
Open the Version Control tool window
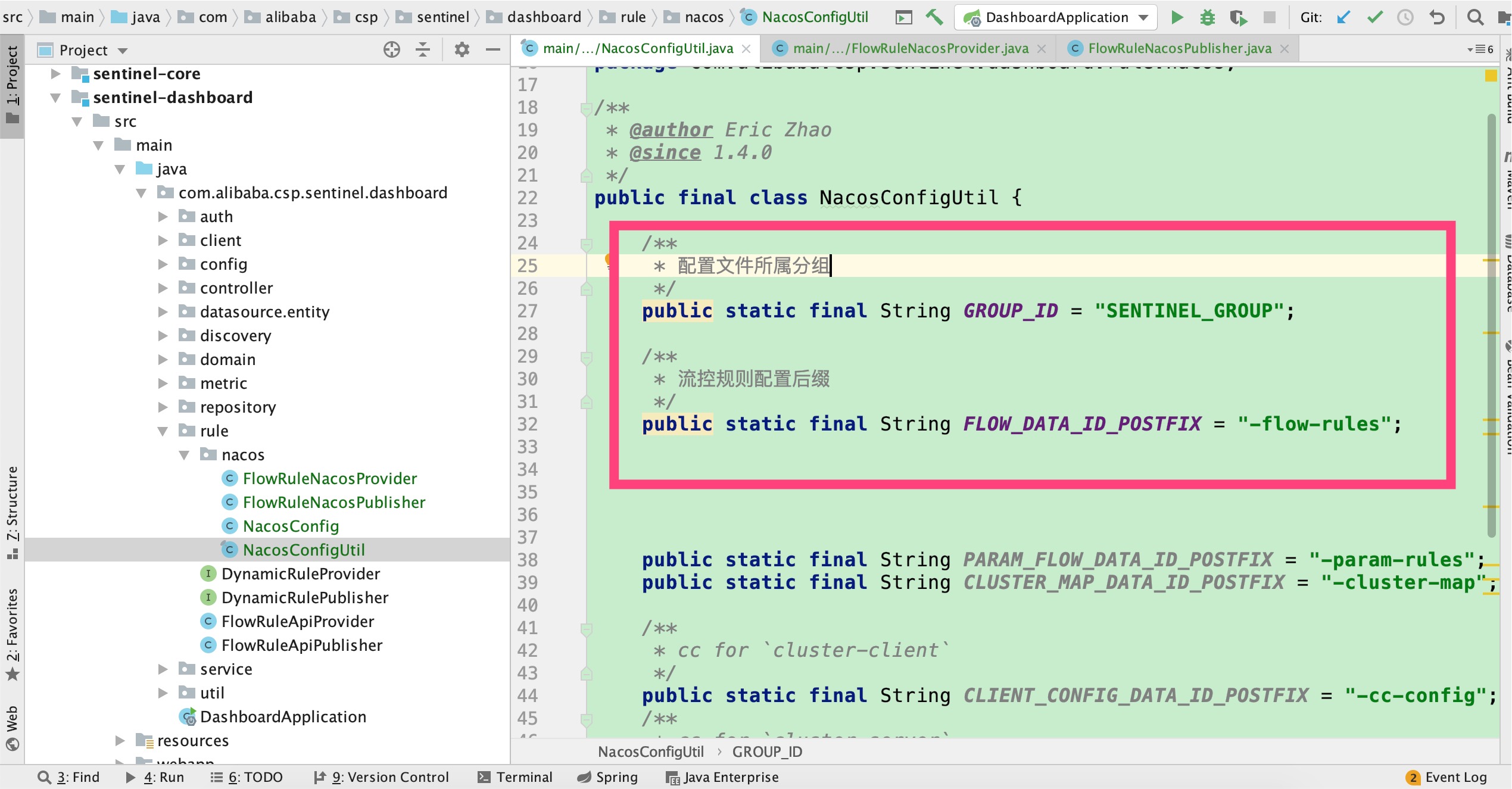coord(382,778)
